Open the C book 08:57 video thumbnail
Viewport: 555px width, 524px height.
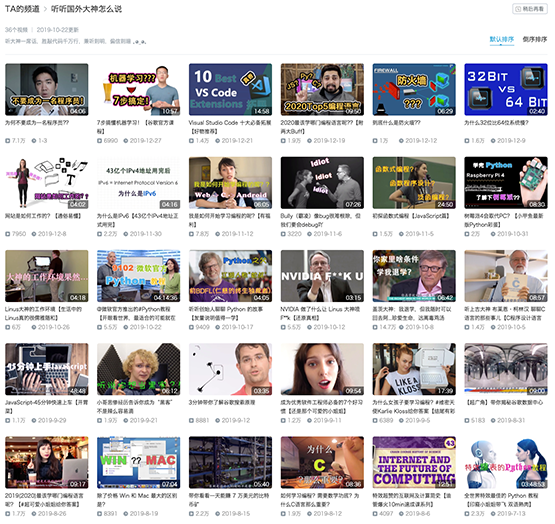(506, 276)
